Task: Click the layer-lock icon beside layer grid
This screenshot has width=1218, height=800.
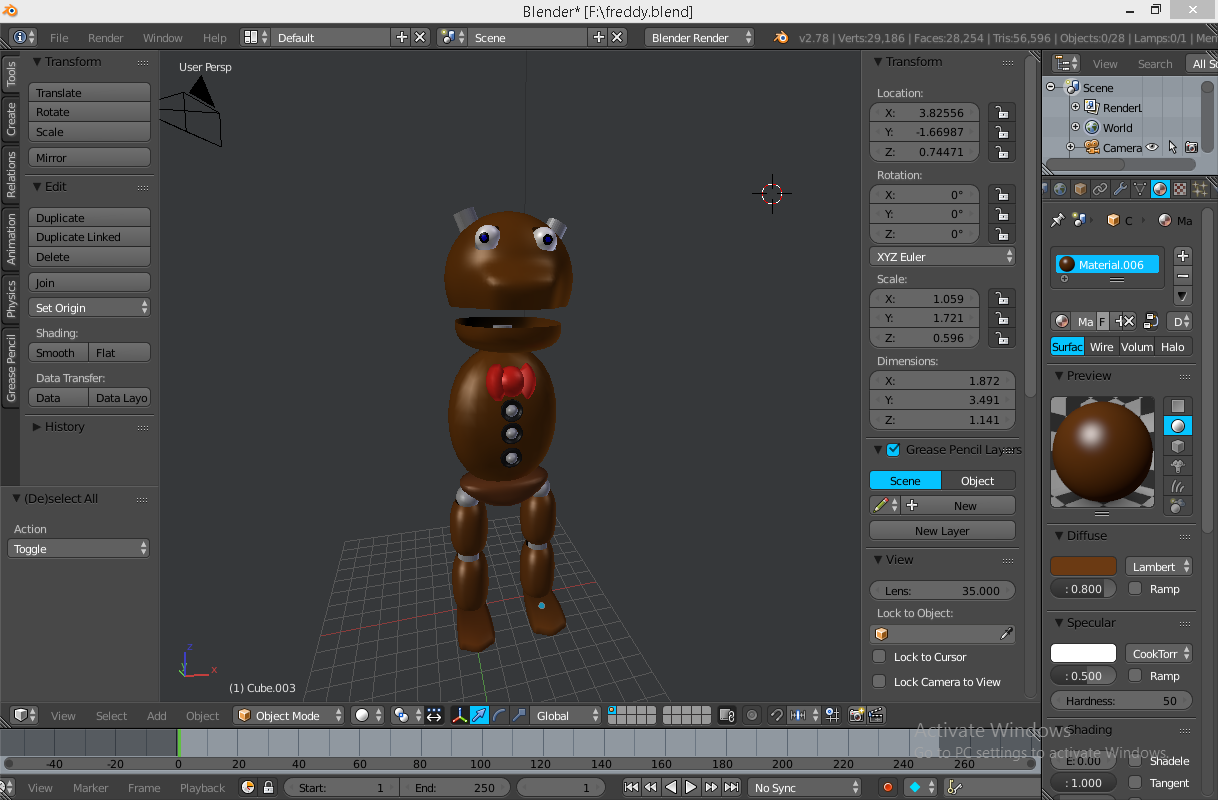Action: 728,715
